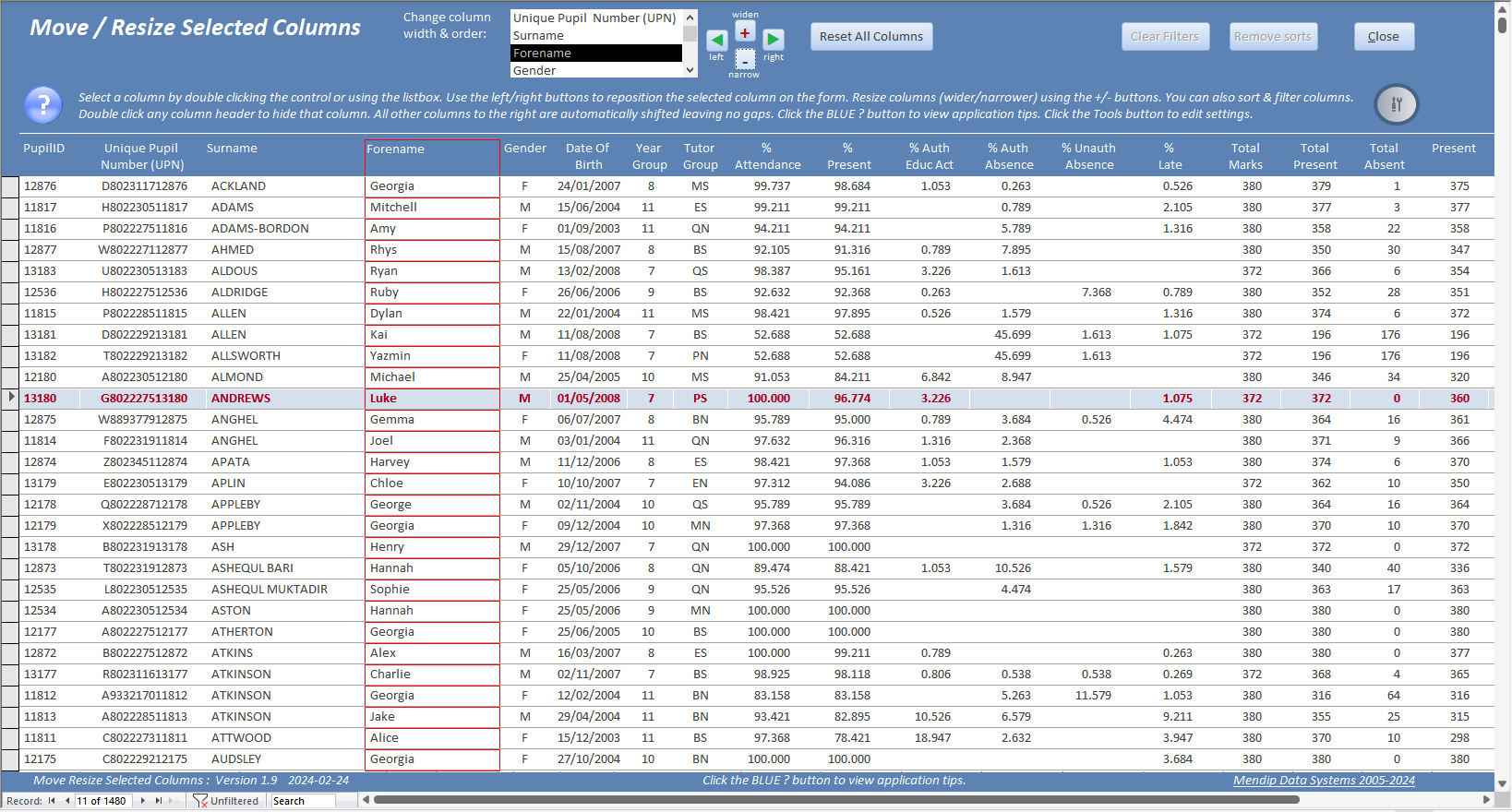Select Surname in the column listbox

[x=596, y=36]
